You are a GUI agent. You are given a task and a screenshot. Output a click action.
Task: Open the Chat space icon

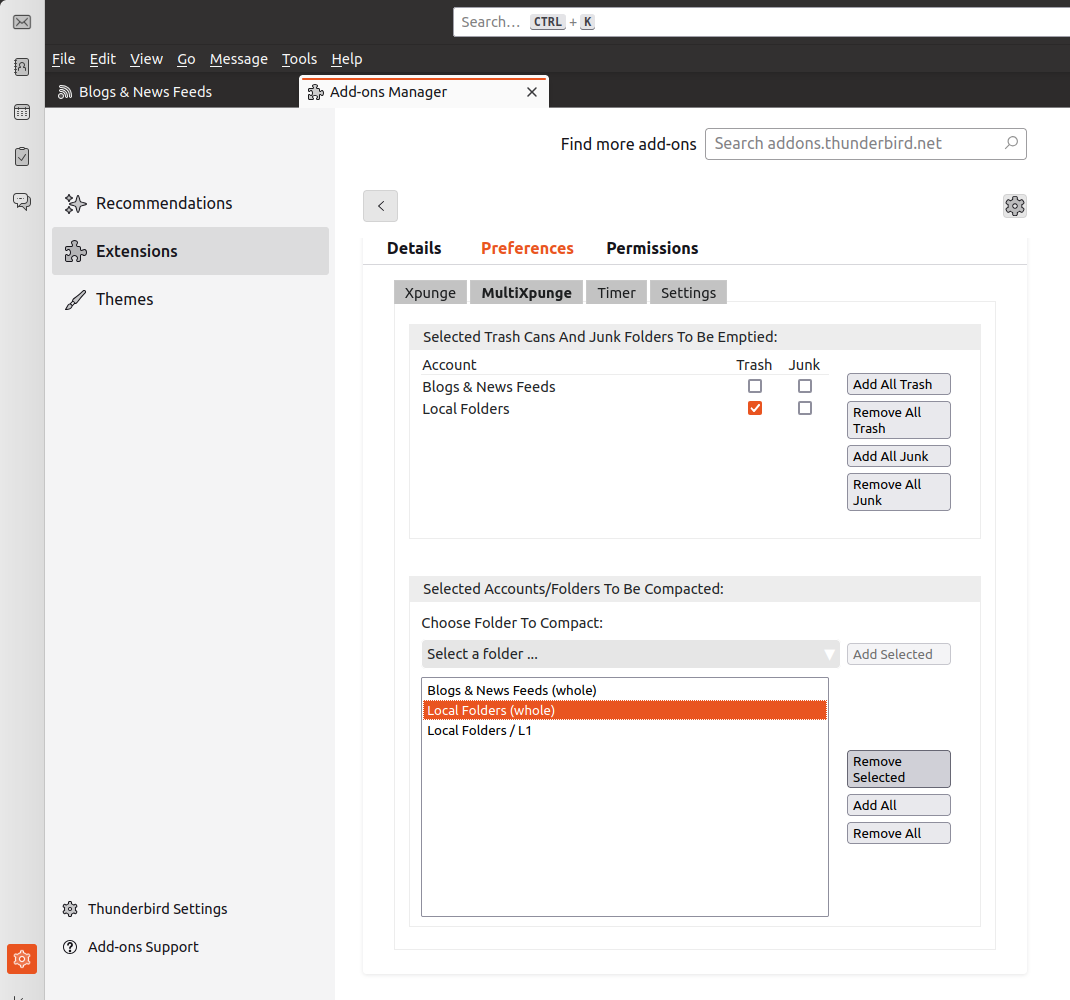pyautogui.click(x=22, y=201)
